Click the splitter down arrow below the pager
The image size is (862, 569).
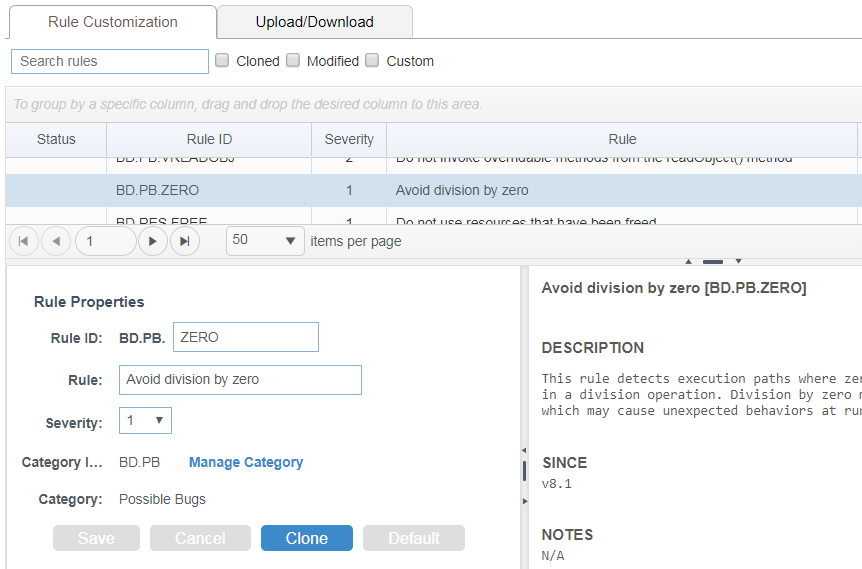pyautogui.click(x=738, y=261)
